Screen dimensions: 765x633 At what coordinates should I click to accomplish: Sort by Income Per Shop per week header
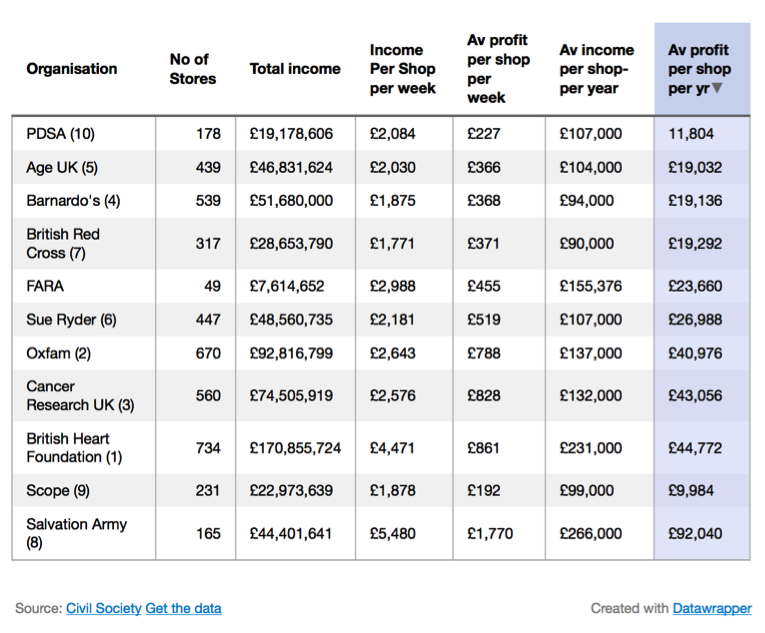(403, 69)
